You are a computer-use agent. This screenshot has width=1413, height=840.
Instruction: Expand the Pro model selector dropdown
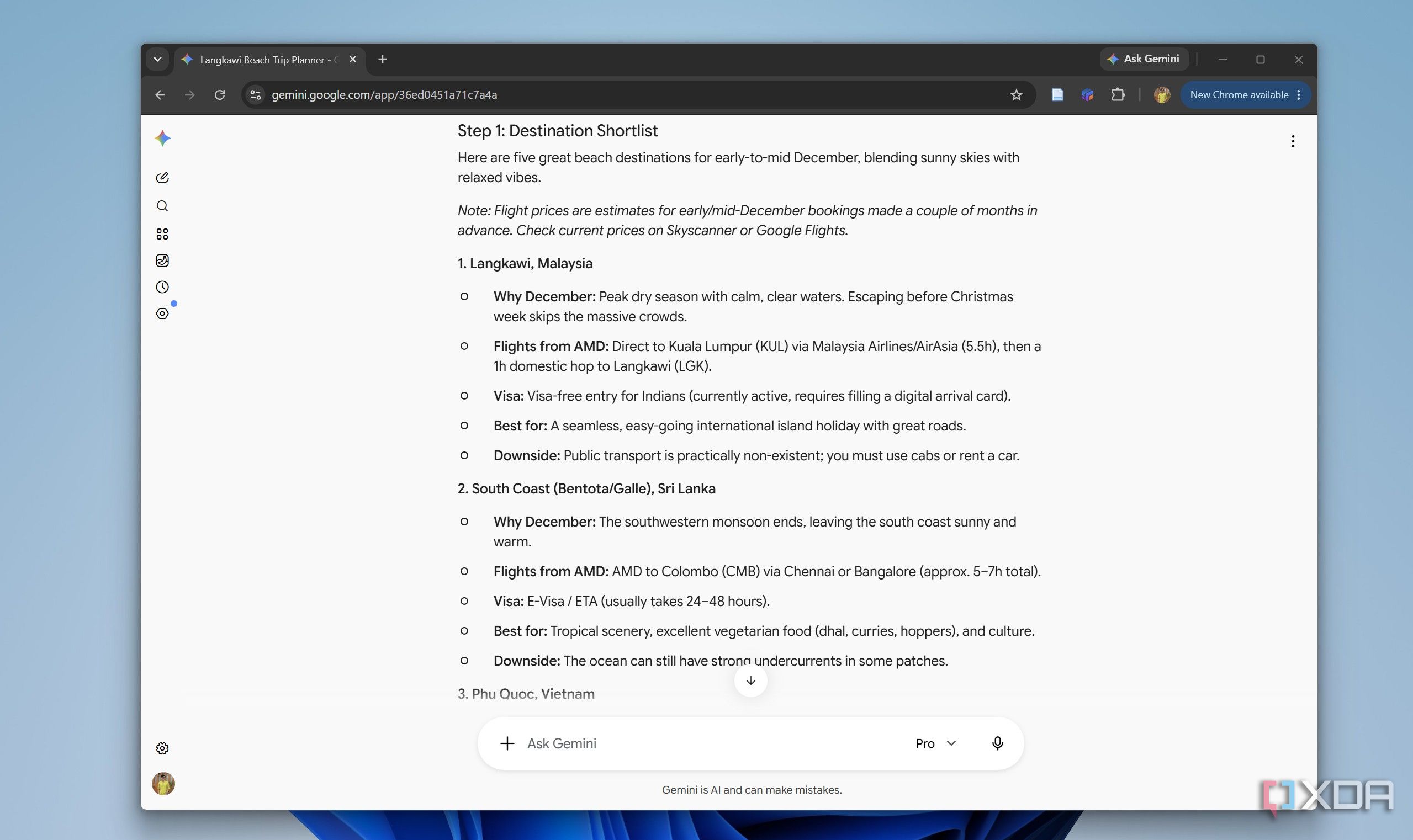935,743
